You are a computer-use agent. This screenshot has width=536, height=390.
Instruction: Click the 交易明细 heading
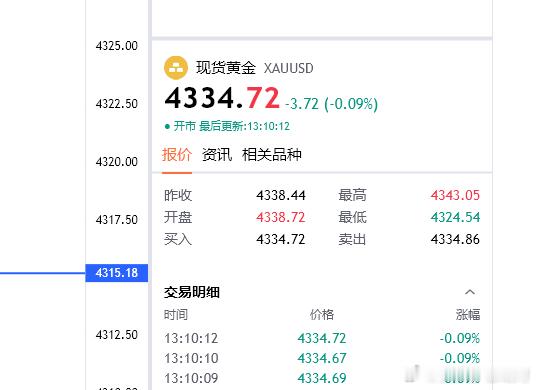[192, 292]
